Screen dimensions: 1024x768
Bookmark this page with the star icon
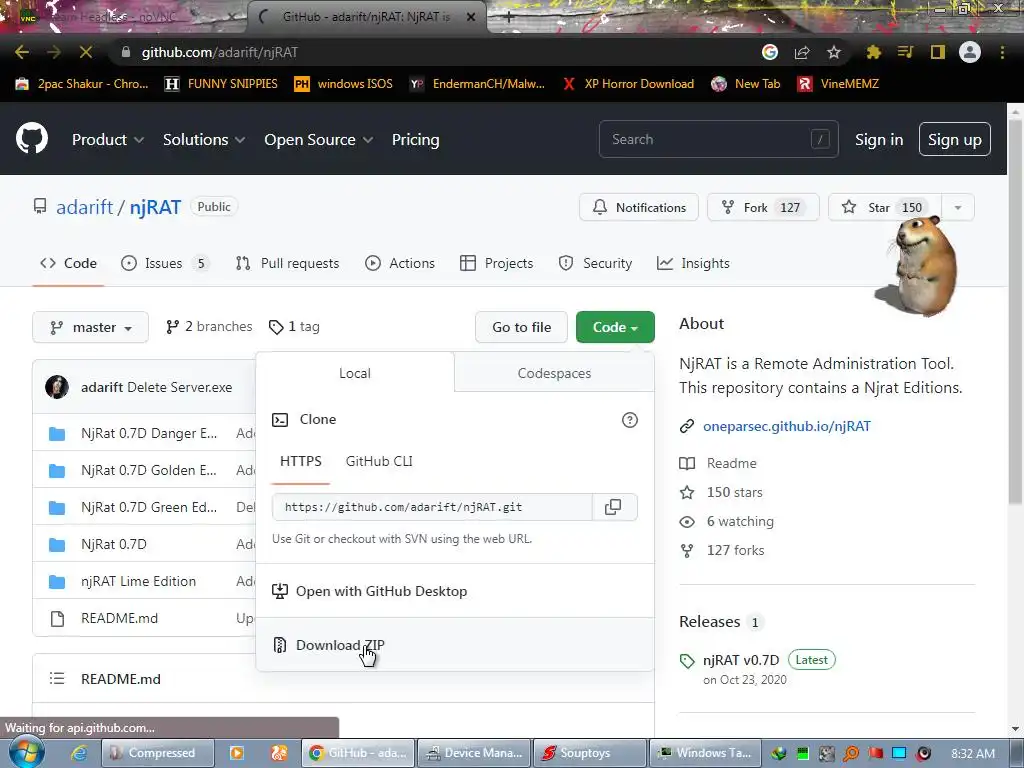(834, 52)
